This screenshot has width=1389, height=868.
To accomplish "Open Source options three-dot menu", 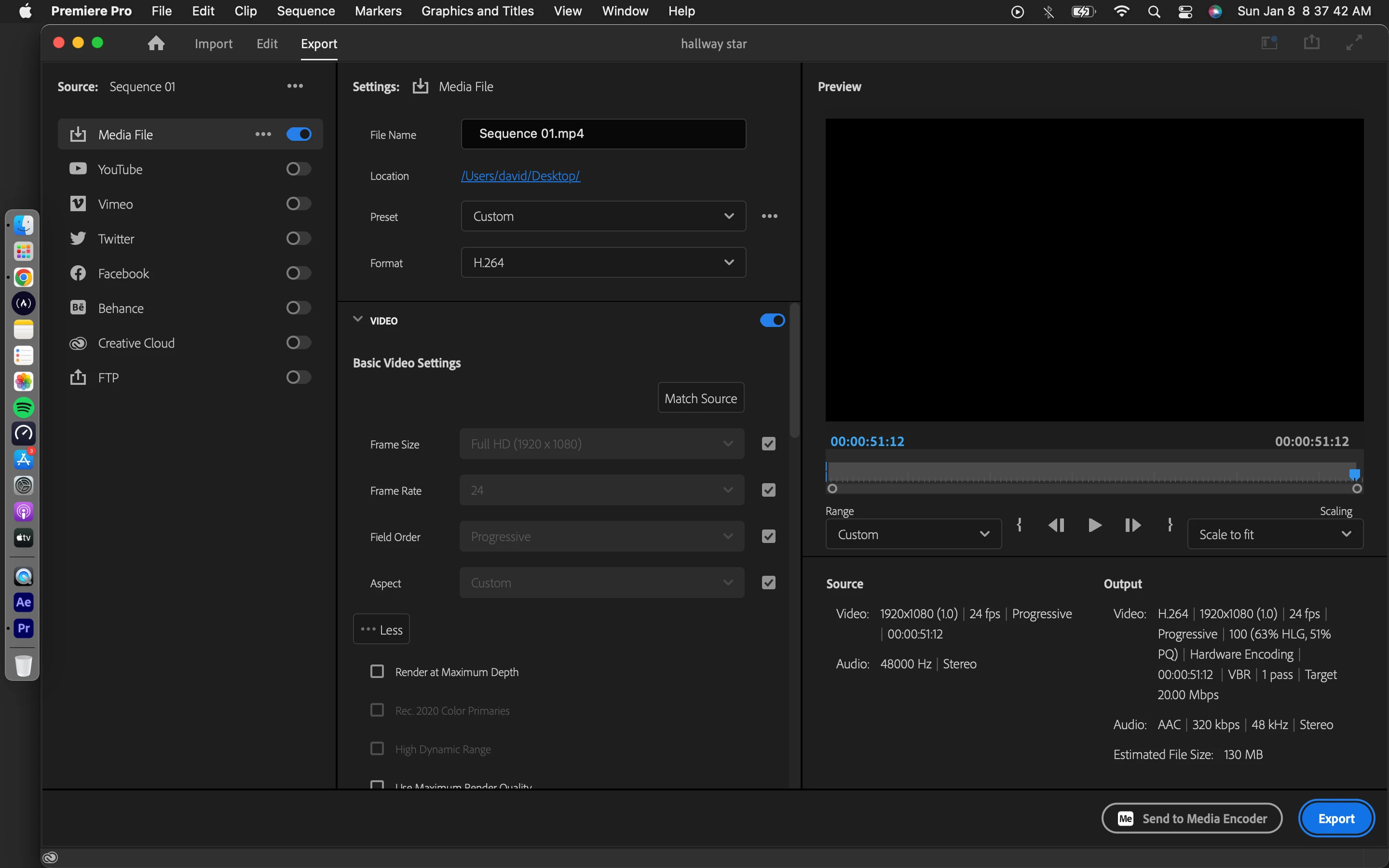I will (x=295, y=86).
